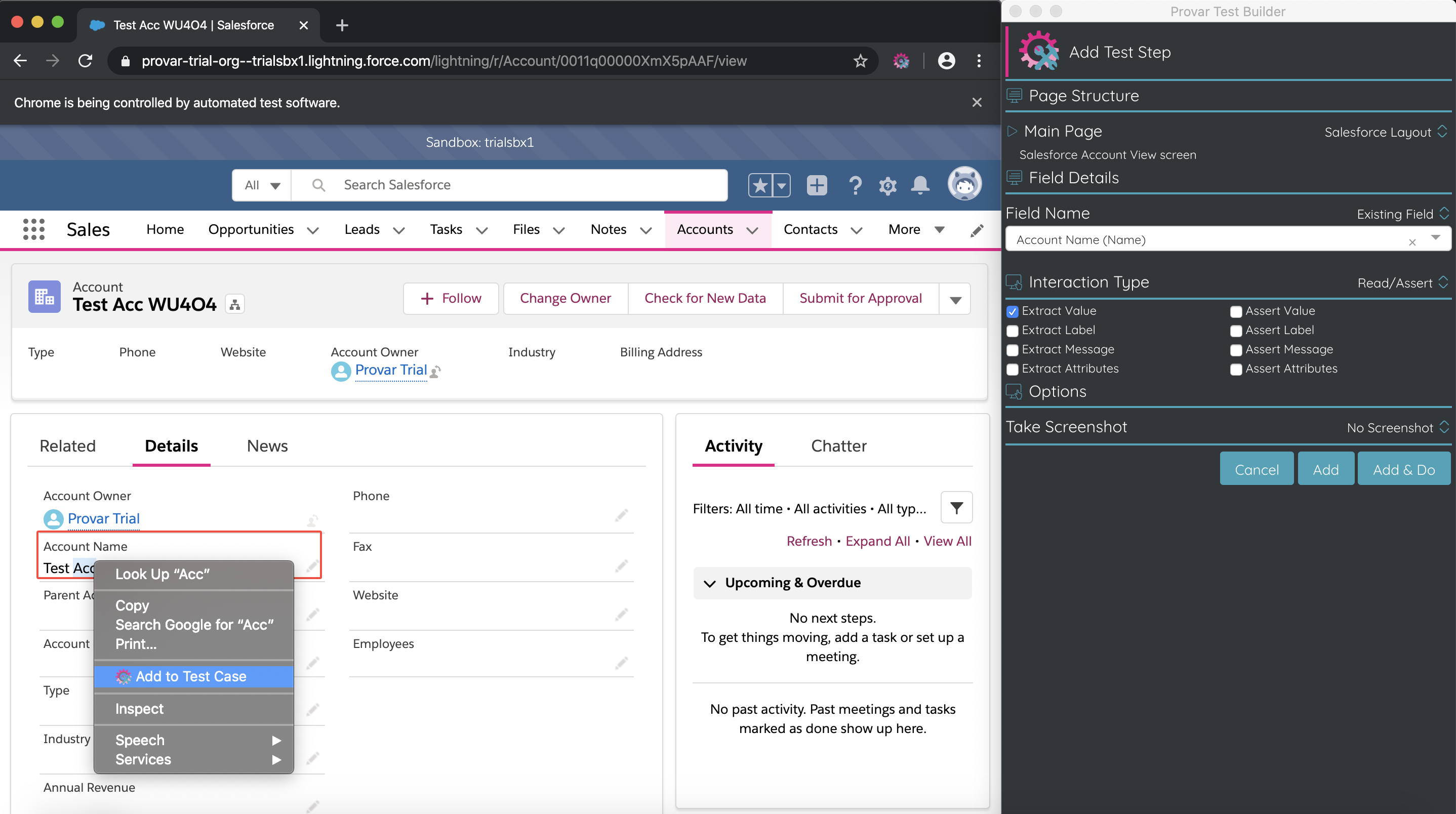Click the Add & Do button
The image size is (1456, 814).
click(1403, 469)
